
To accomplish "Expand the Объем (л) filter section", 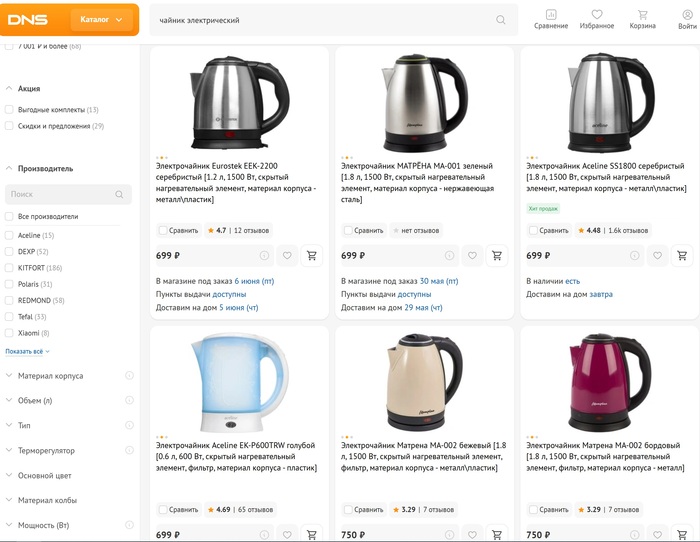I will pyautogui.click(x=10, y=401).
